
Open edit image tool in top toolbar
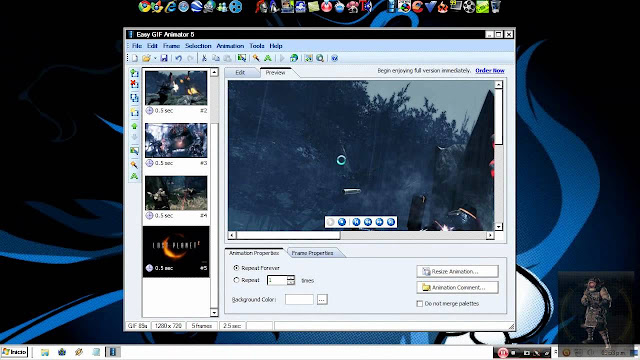tap(242, 58)
